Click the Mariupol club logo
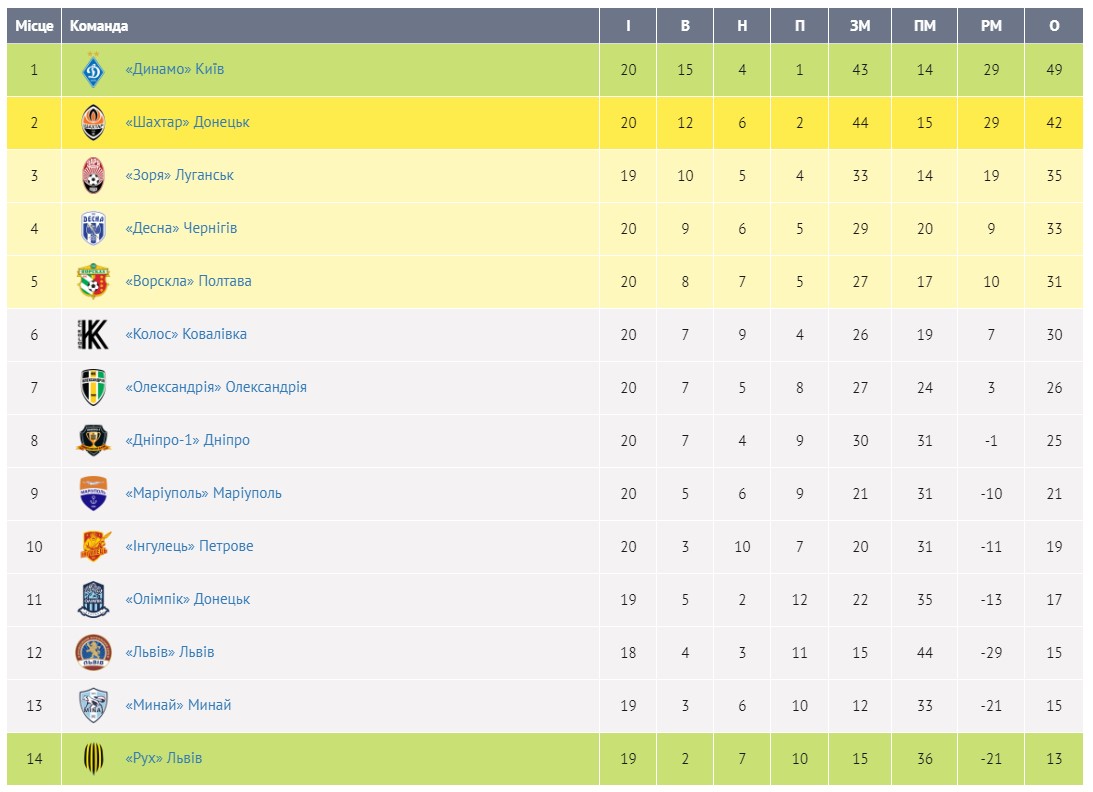Screen dimensions: 1093x792 point(93,493)
